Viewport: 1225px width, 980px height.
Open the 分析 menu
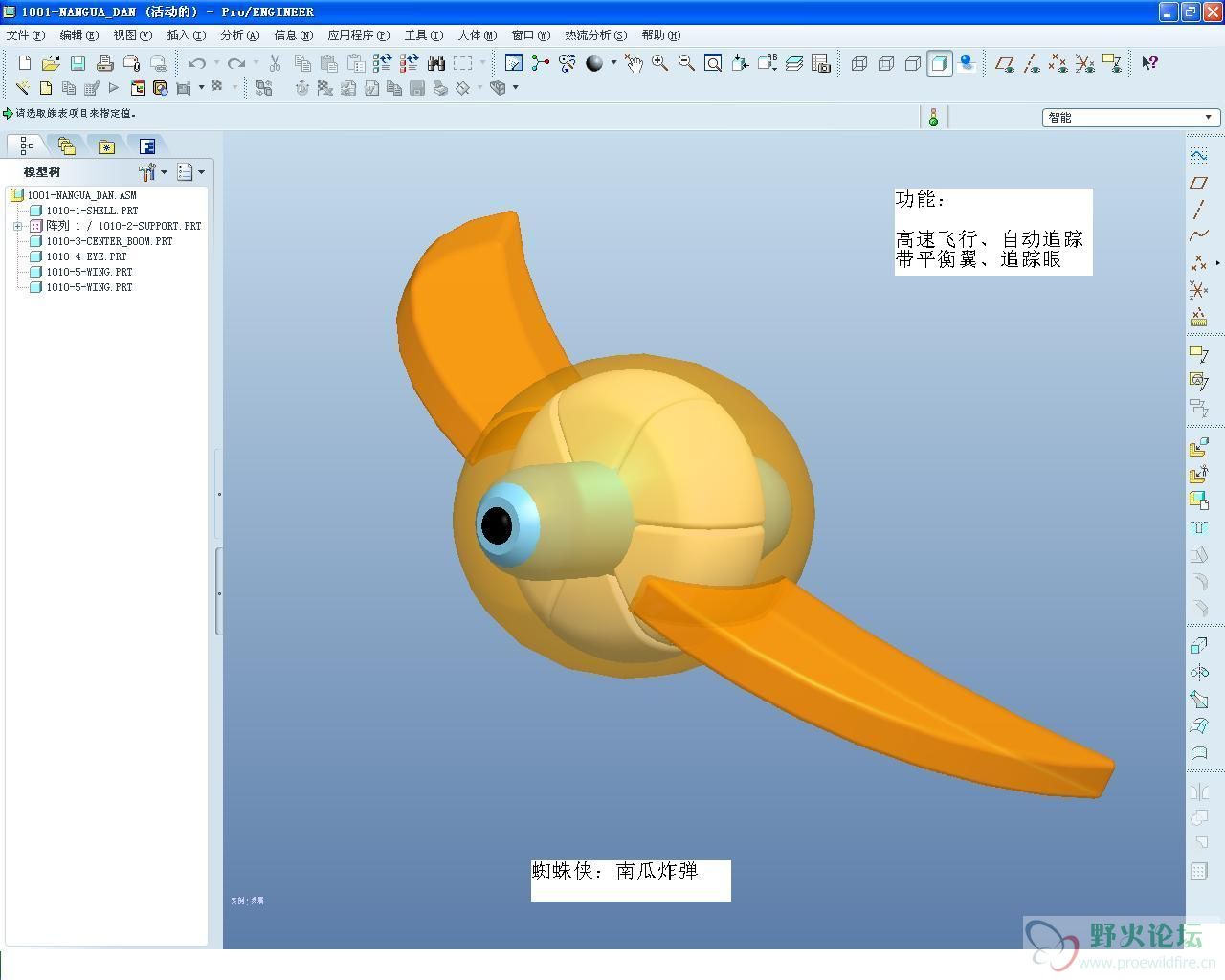(240, 35)
